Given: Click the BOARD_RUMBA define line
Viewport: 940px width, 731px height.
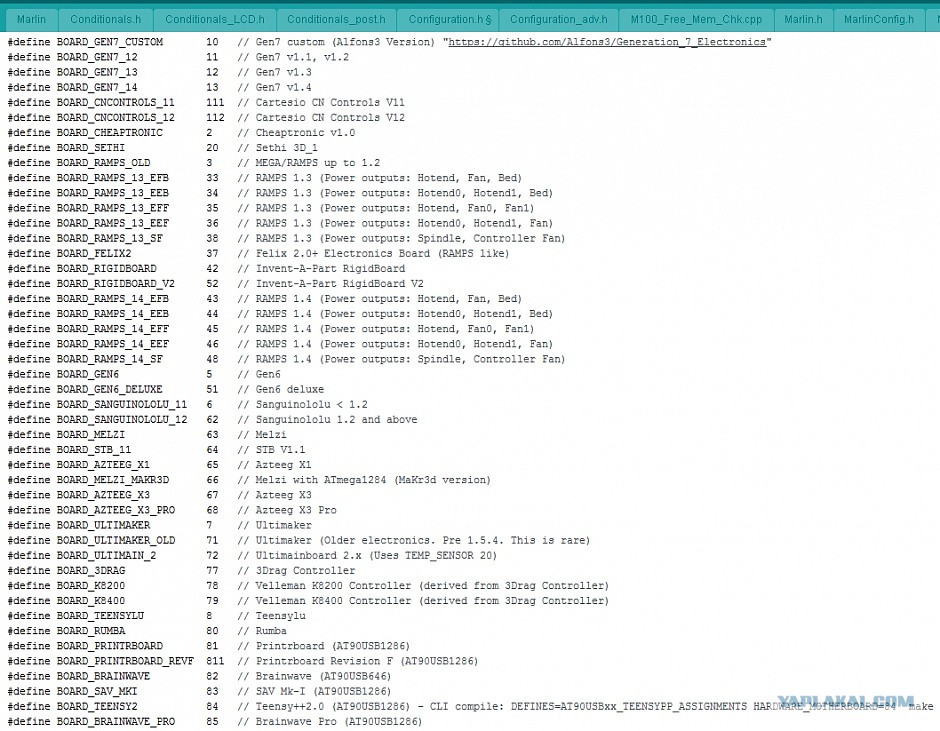Looking at the screenshot, I should (147, 631).
